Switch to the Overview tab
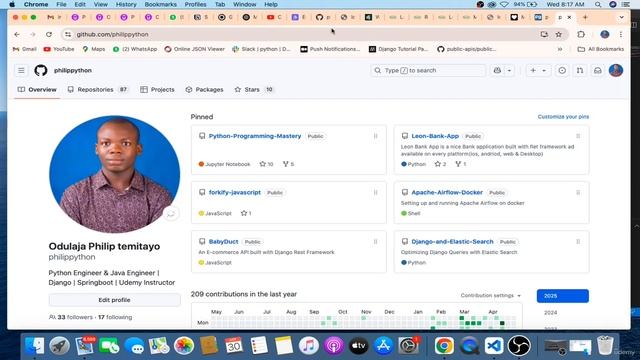 click(37, 89)
